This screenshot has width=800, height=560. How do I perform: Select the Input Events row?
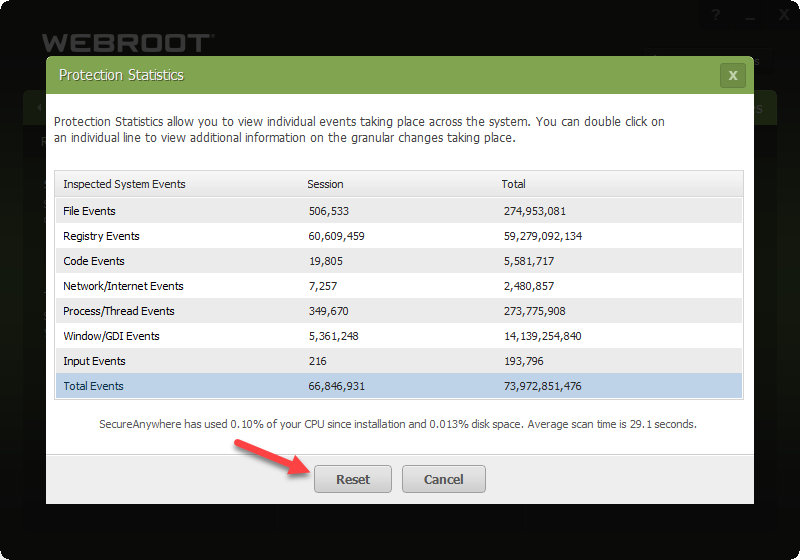pyautogui.click(x=398, y=361)
